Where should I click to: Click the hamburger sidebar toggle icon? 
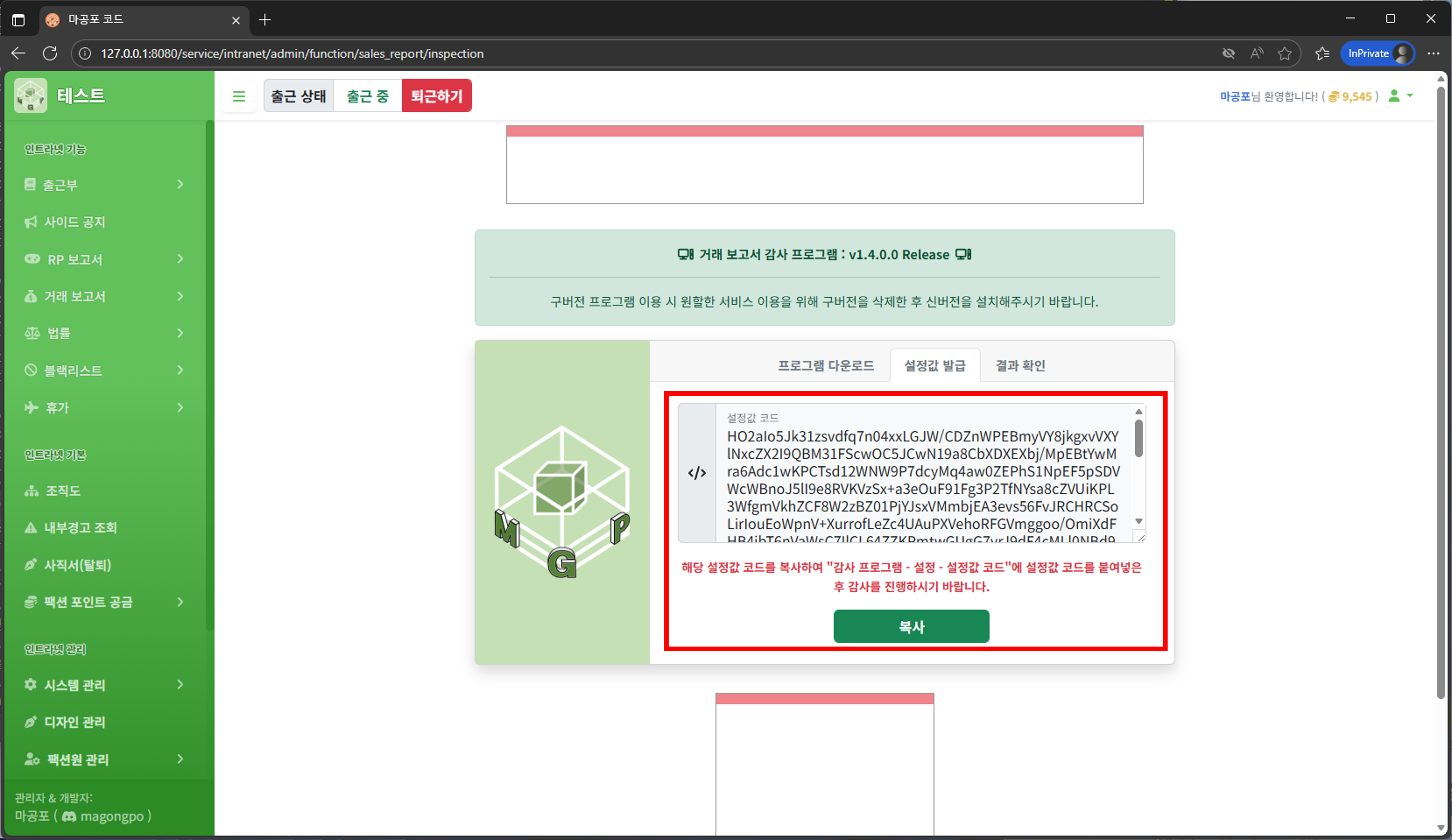[x=239, y=96]
